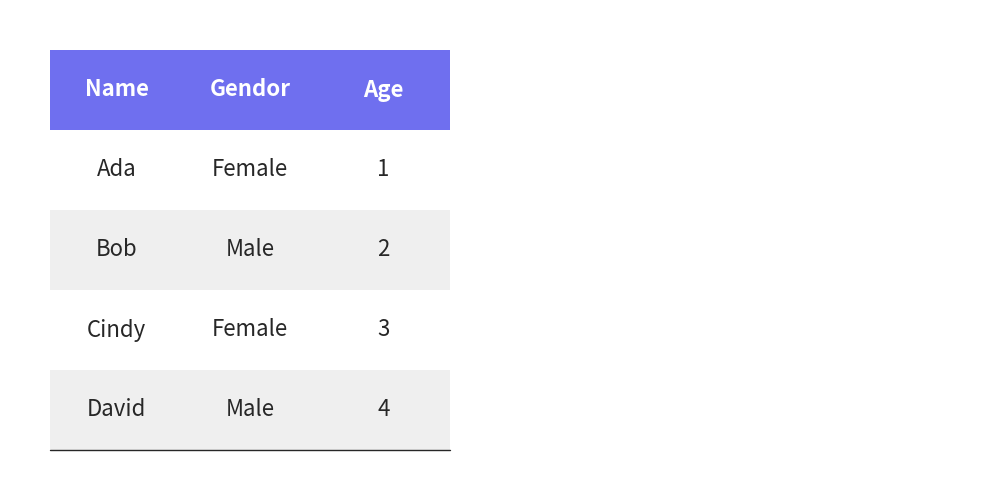The width and height of the screenshot is (1000, 500).
Task: Click the Name column header
Action: 117,88
